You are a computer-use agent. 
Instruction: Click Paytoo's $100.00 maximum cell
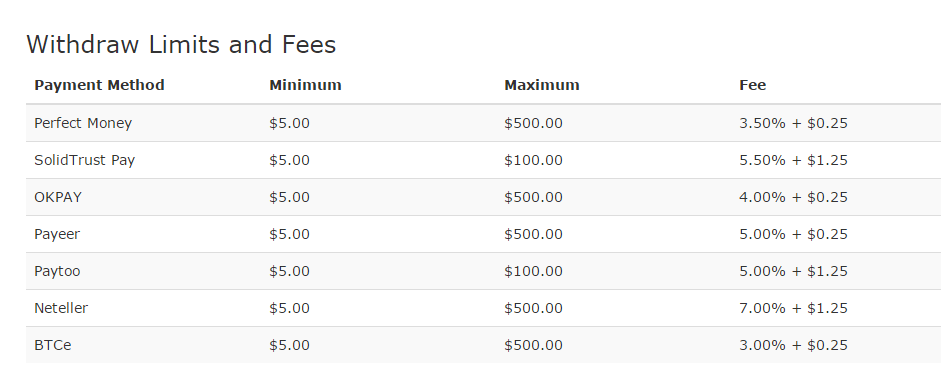click(x=533, y=271)
